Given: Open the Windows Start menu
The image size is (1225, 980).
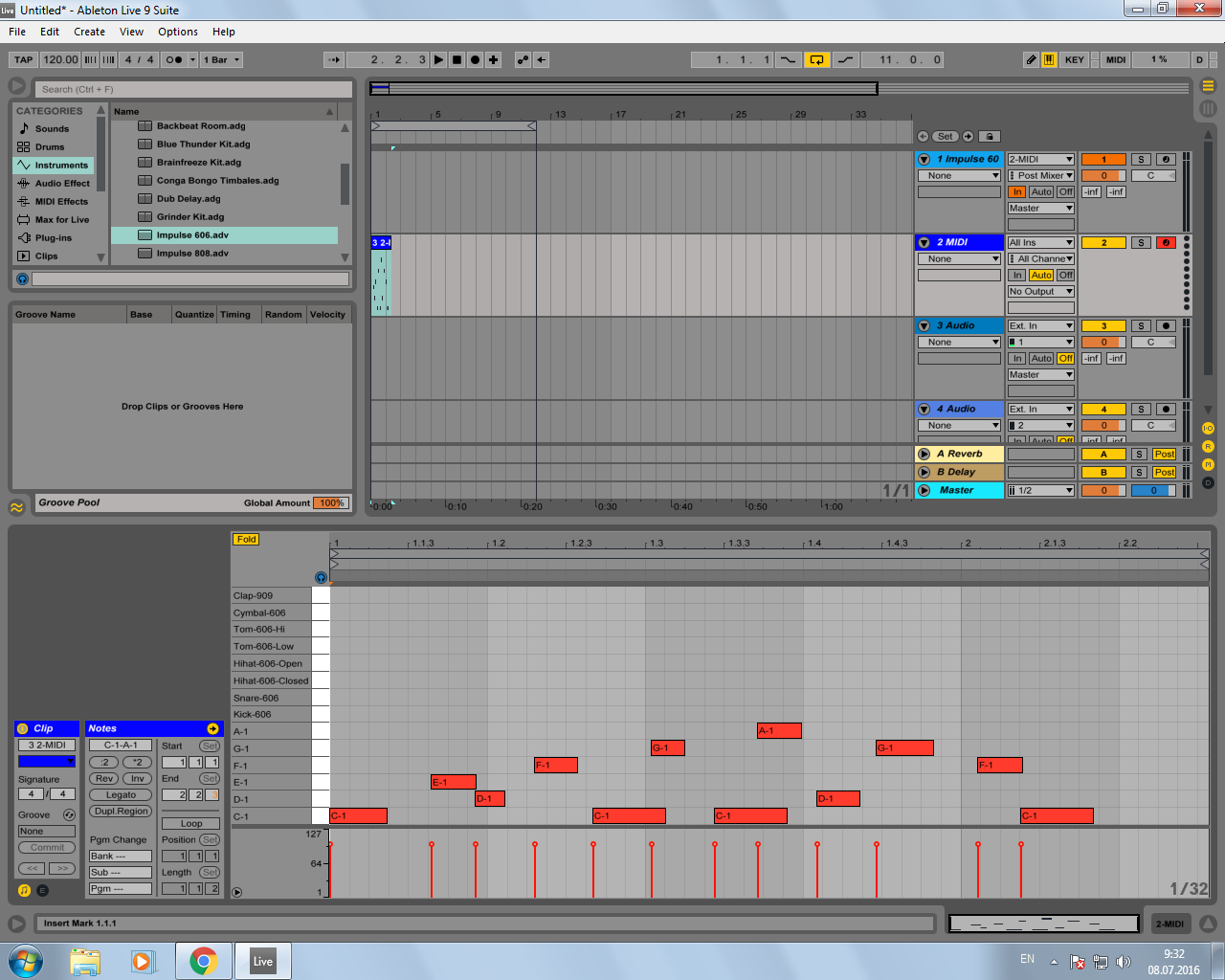Looking at the screenshot, I should pos(26,961).
